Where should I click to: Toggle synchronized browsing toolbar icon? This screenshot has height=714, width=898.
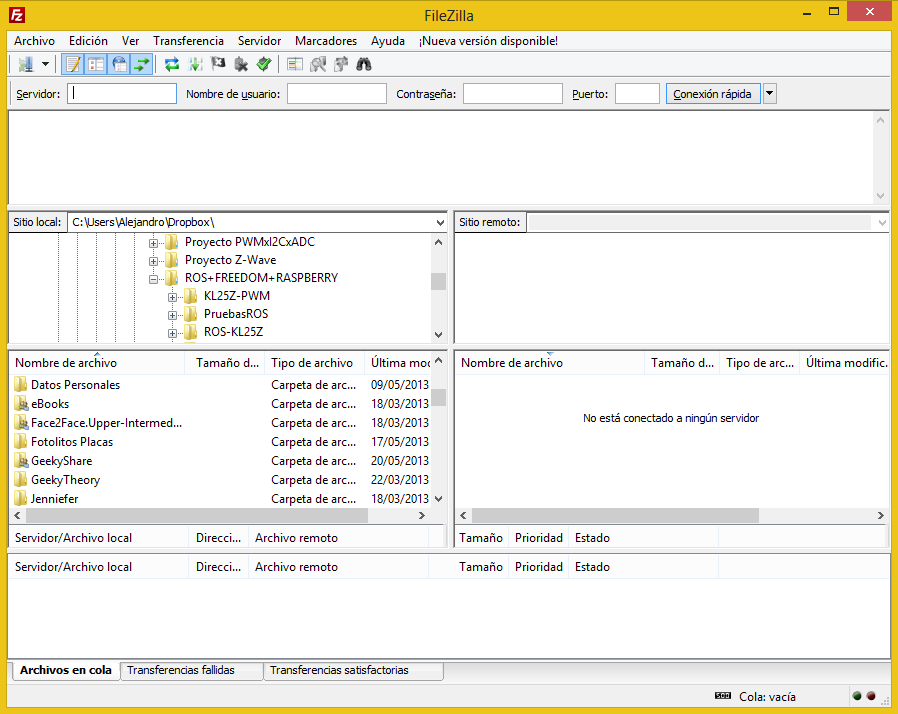point(341,64)
